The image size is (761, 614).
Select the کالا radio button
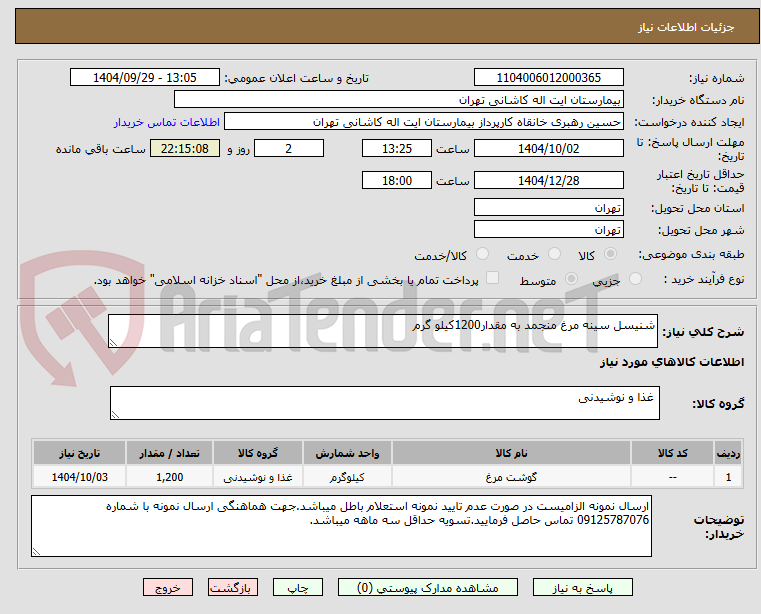611,254
